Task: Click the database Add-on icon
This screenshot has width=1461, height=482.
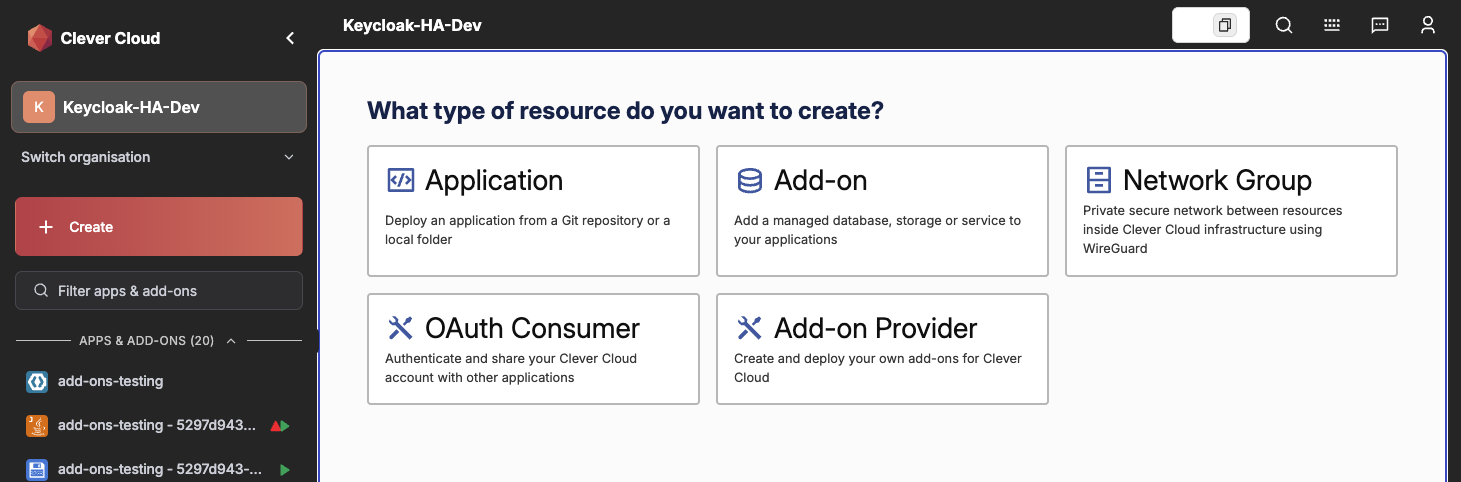Action: pos(749,180)
